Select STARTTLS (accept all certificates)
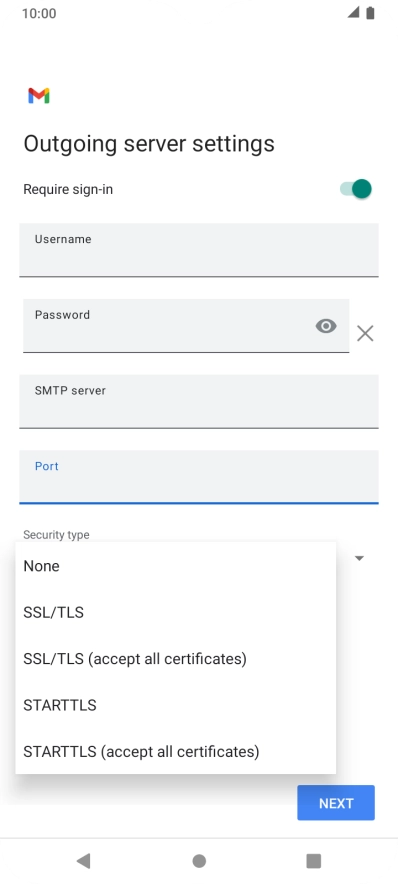This screenshot has height=884, width=398. point(176,751)
